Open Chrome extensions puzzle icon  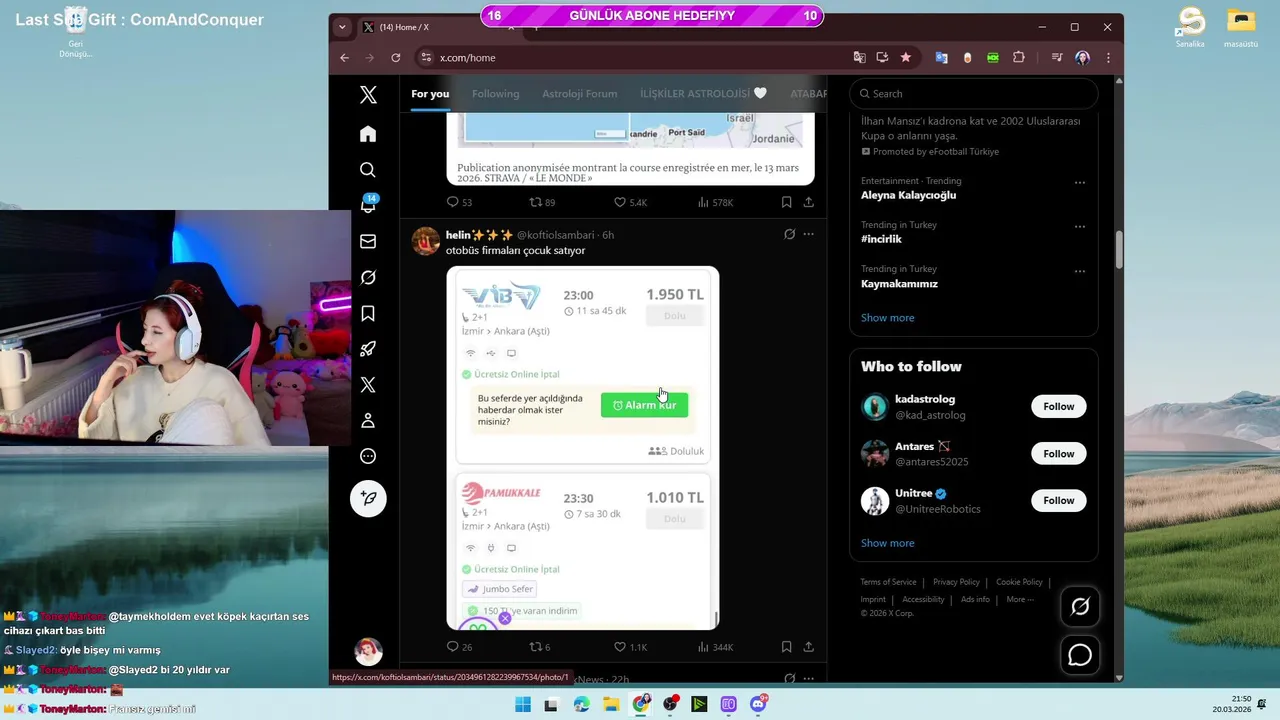click(1019, 58)
